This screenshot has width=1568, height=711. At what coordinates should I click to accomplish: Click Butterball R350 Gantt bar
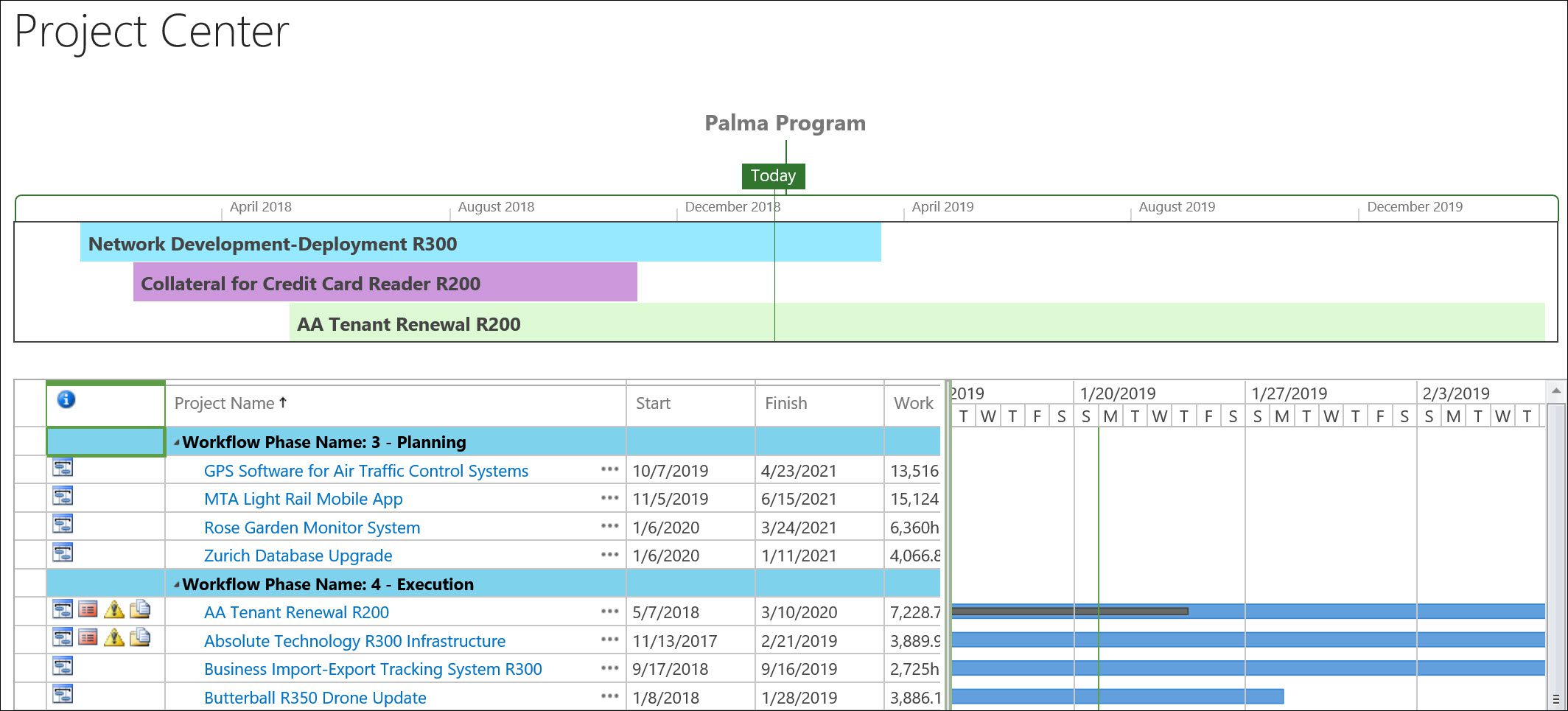pos(1118,696)
